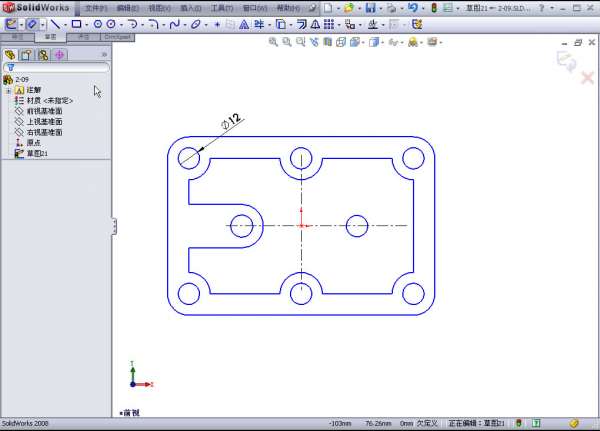
Task: Open the 工具 (Tools) menu
Action: (221, 8)
